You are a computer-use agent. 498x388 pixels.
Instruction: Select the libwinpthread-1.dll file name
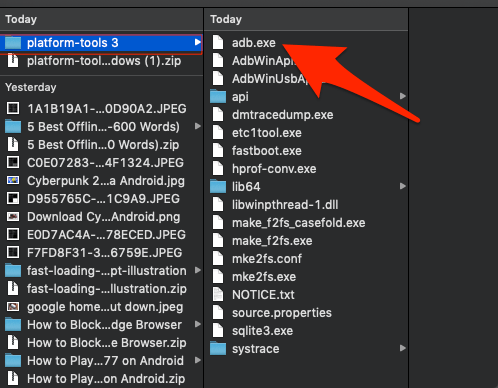pos(285,205)
